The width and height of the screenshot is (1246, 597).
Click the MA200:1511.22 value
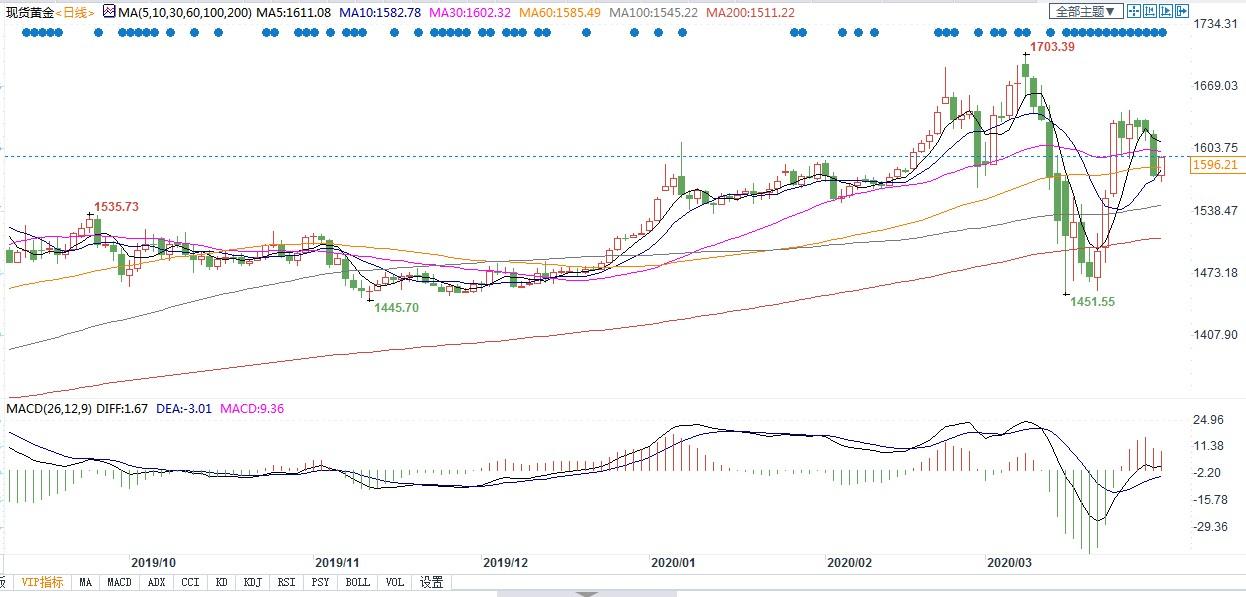(750, 12)
